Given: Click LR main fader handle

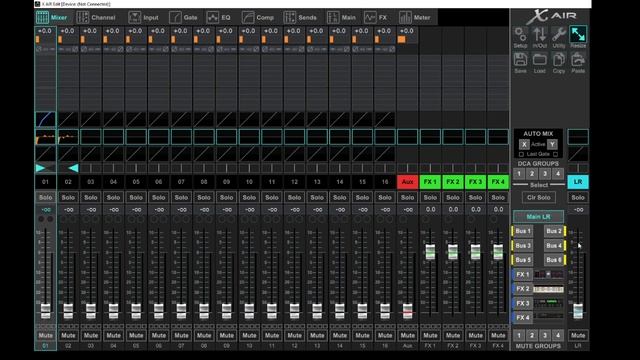Looking at the screenshot, I should click(578, 311).
